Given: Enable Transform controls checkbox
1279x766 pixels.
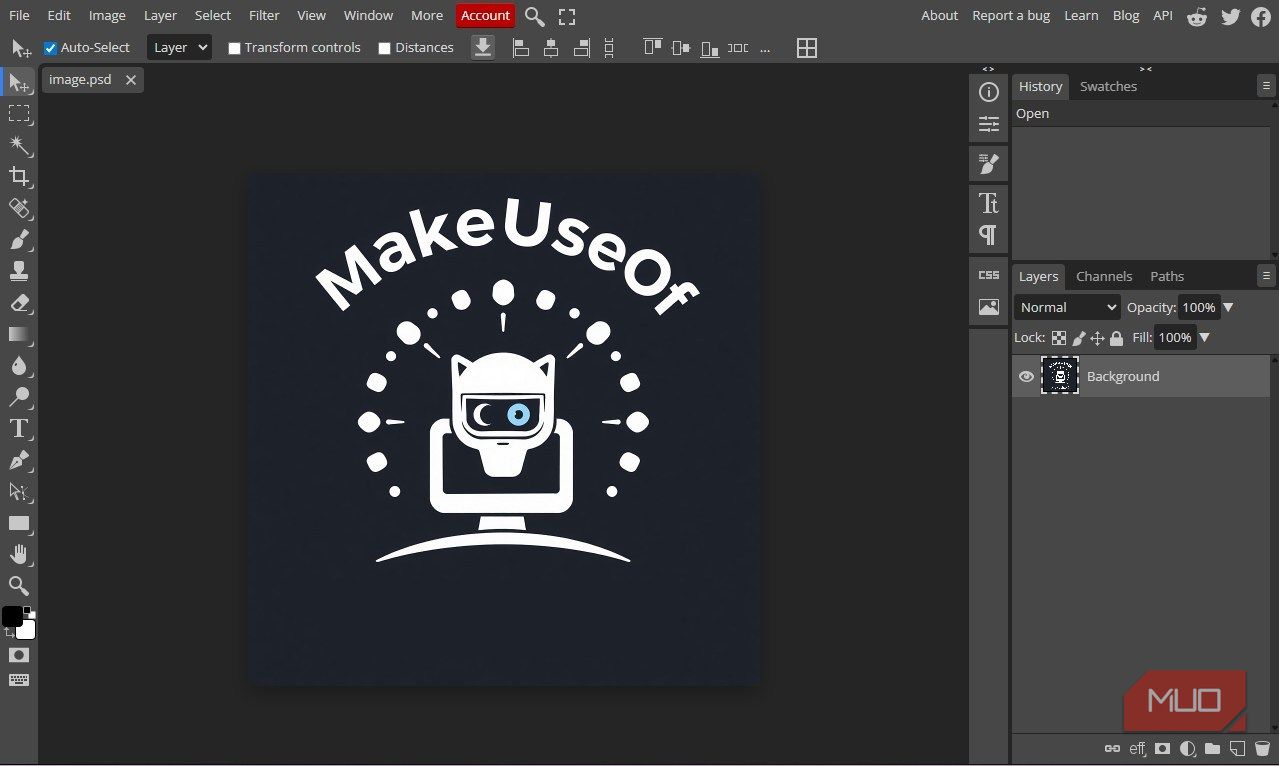Looking at the screenshot, I should (x=234, y=48).
